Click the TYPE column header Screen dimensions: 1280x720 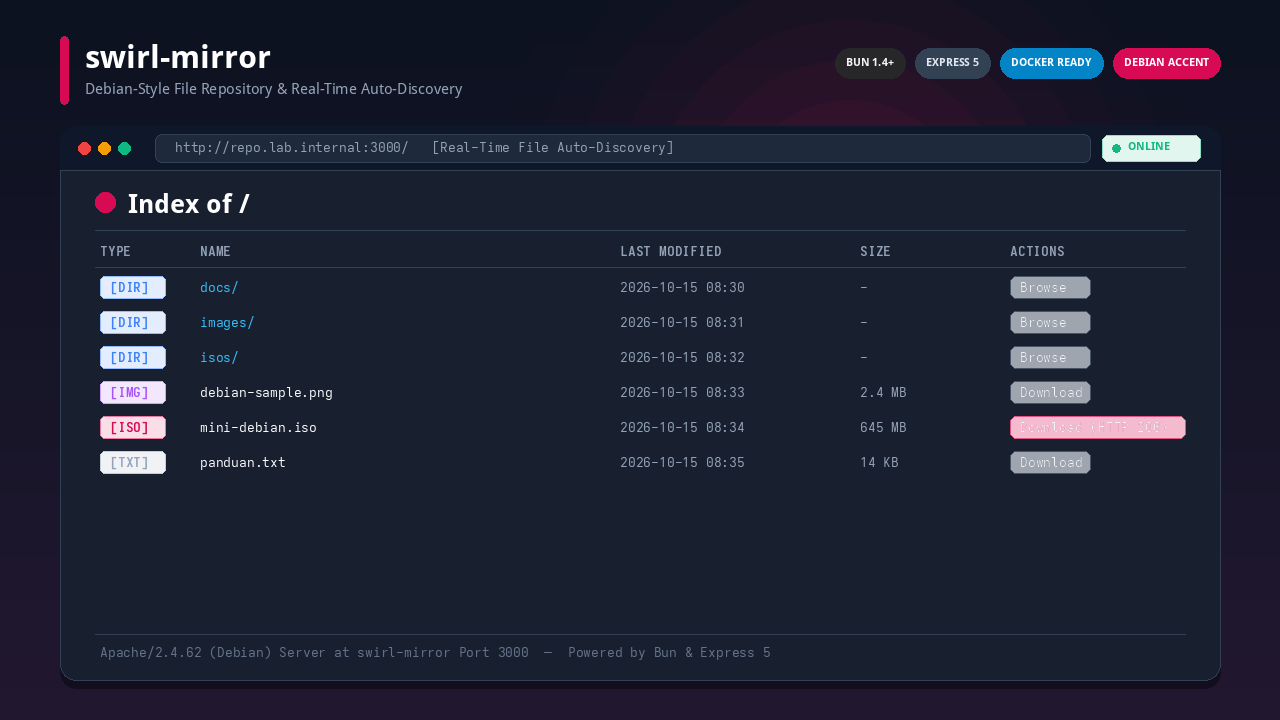click(x=115, y=252)
